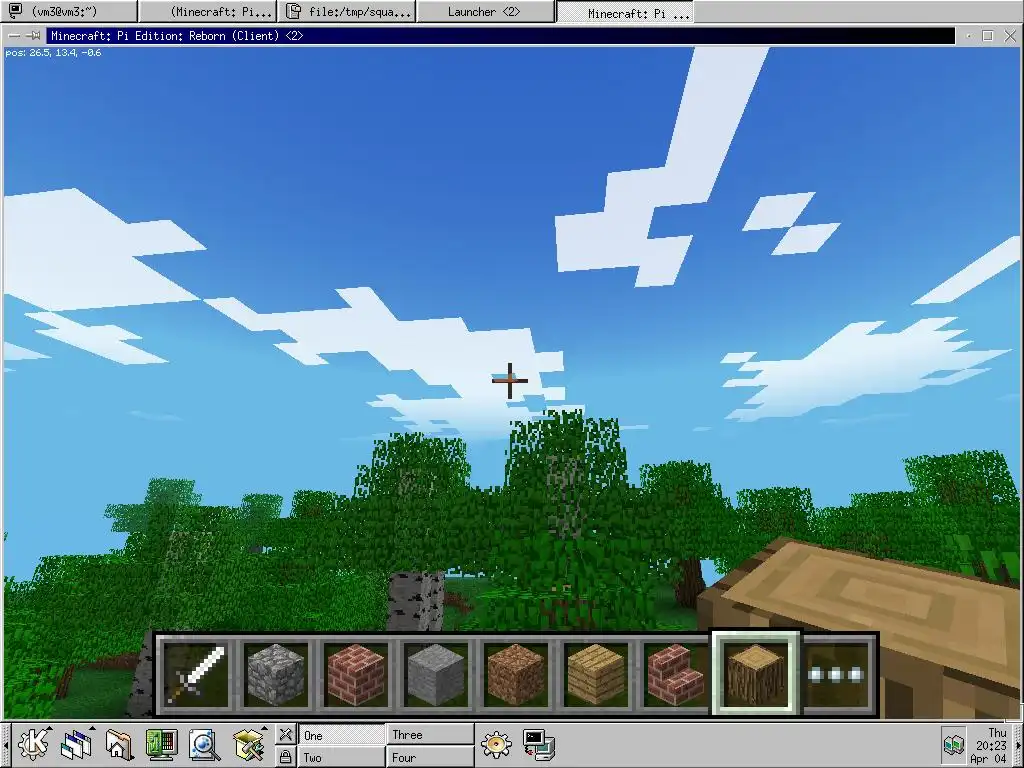
Task: Switch to the (vm3@vm3:~) terminal task
Action: click(x=69, y=12)
